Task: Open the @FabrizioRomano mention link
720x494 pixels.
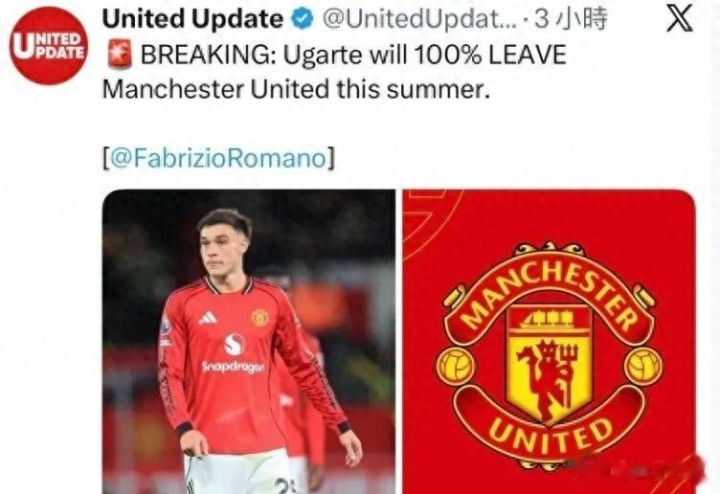Action: 219,159
